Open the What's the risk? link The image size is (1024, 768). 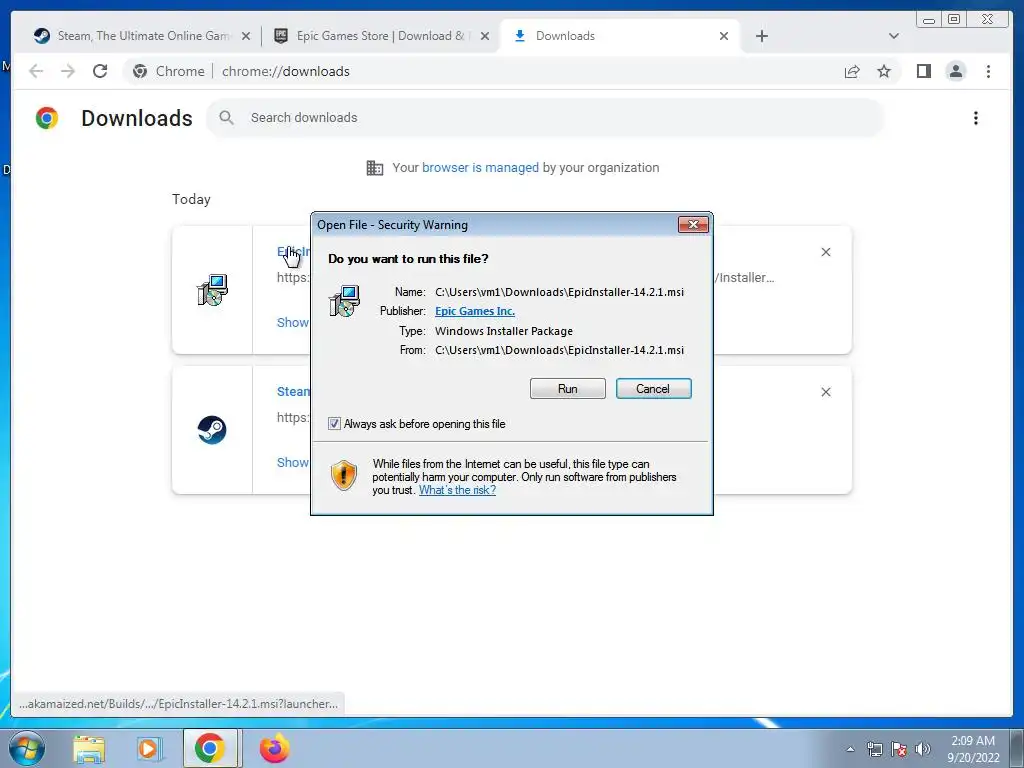point(457,490)
